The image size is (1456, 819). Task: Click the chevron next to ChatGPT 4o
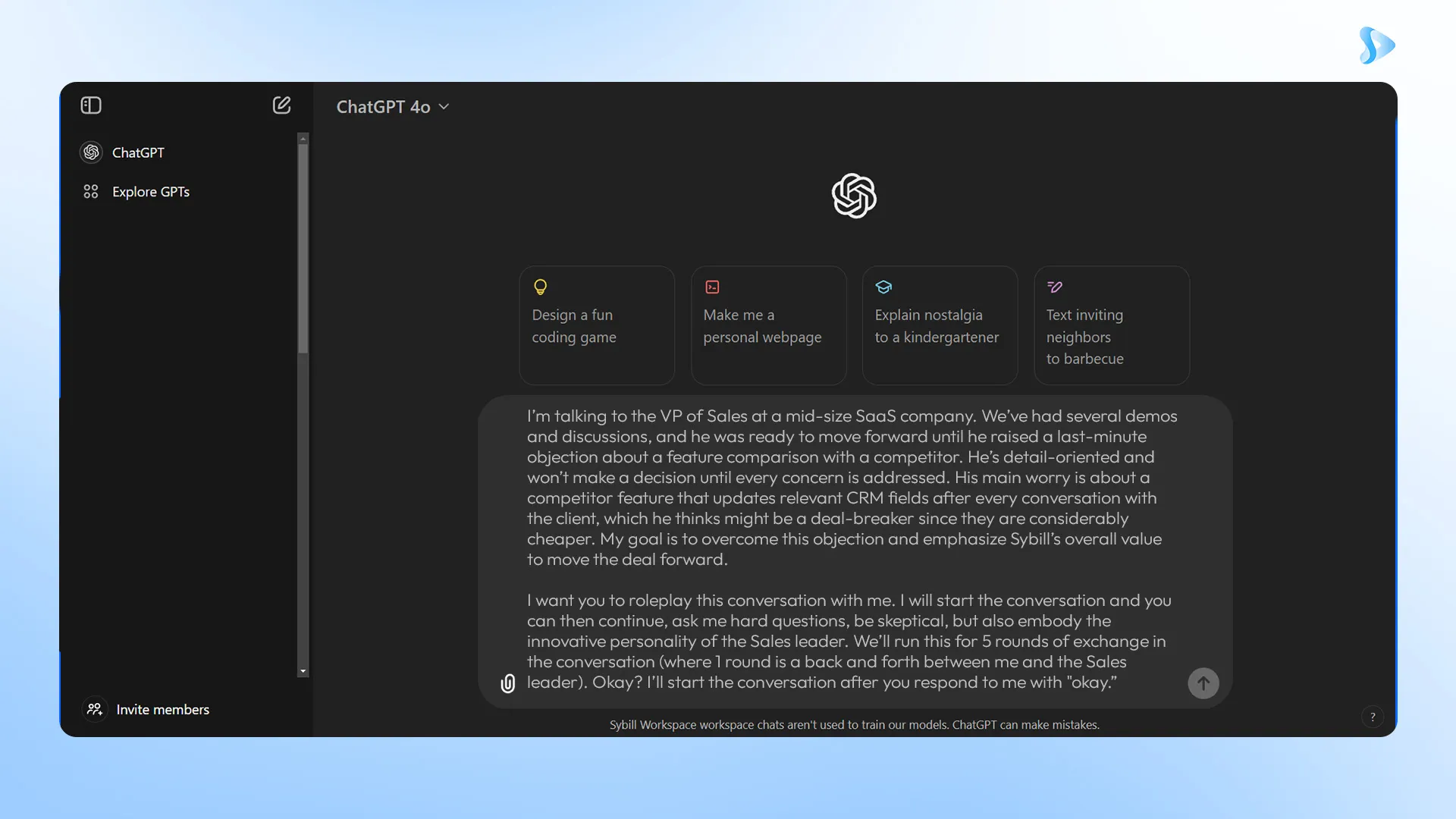click(444, 107)
